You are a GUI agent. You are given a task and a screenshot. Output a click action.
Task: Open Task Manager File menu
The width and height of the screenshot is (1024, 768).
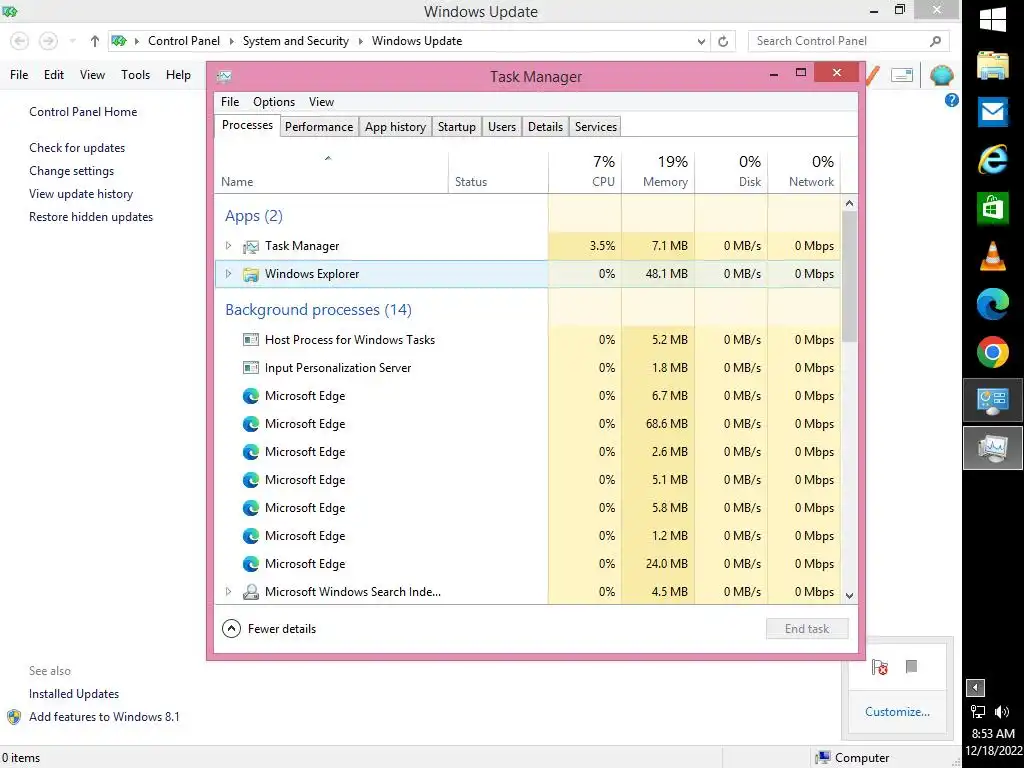pos(230,102)
